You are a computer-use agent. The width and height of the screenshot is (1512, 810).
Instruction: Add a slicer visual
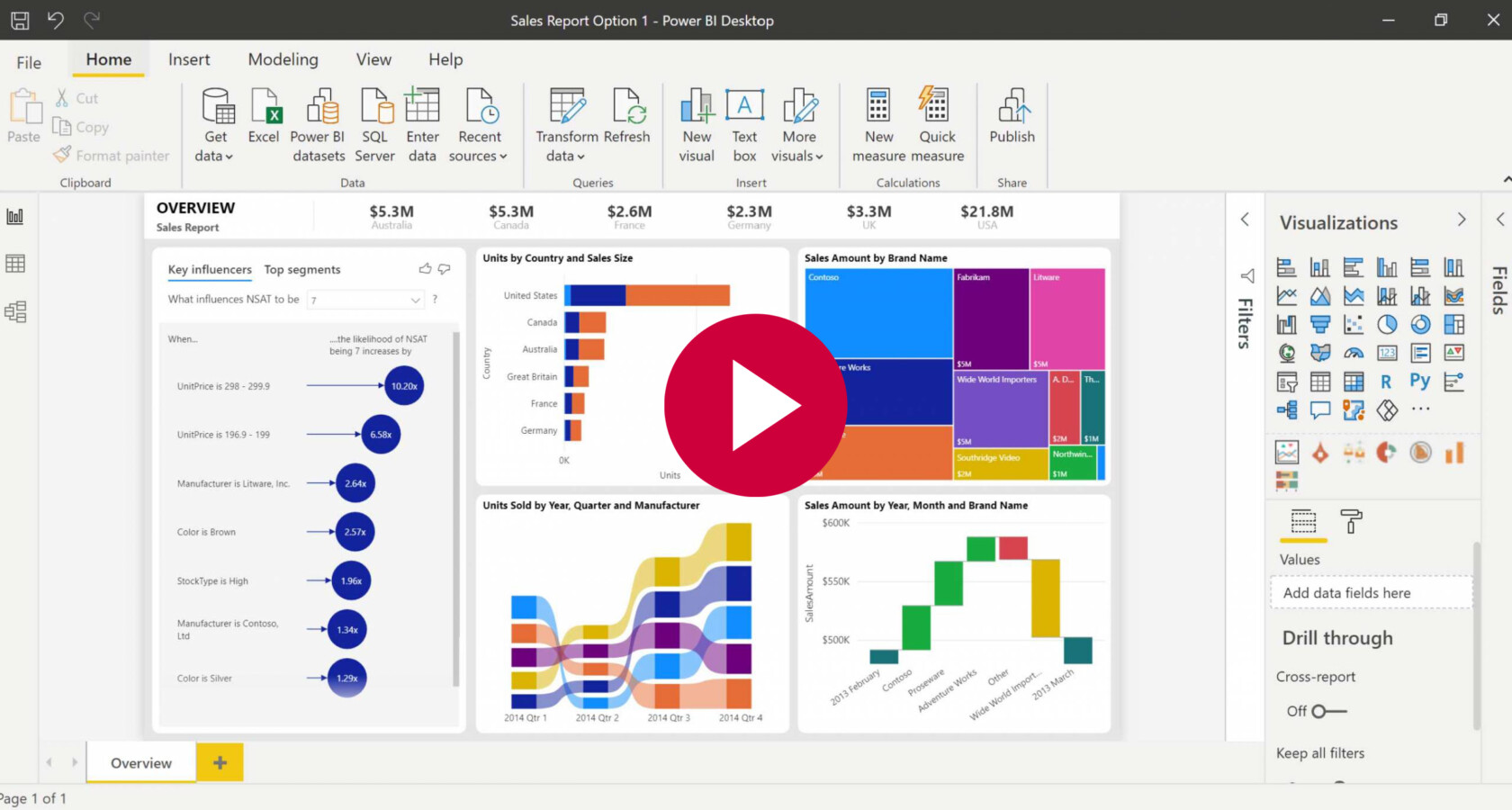1286,382
